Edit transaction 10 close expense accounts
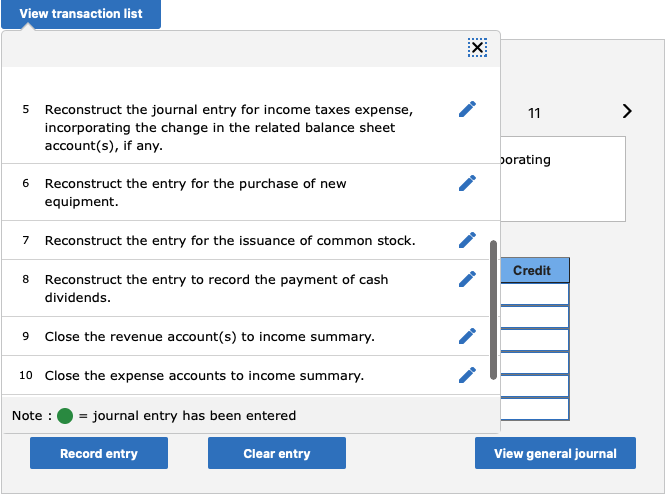Viewport: 668px width, 502px height. point(467,375)
